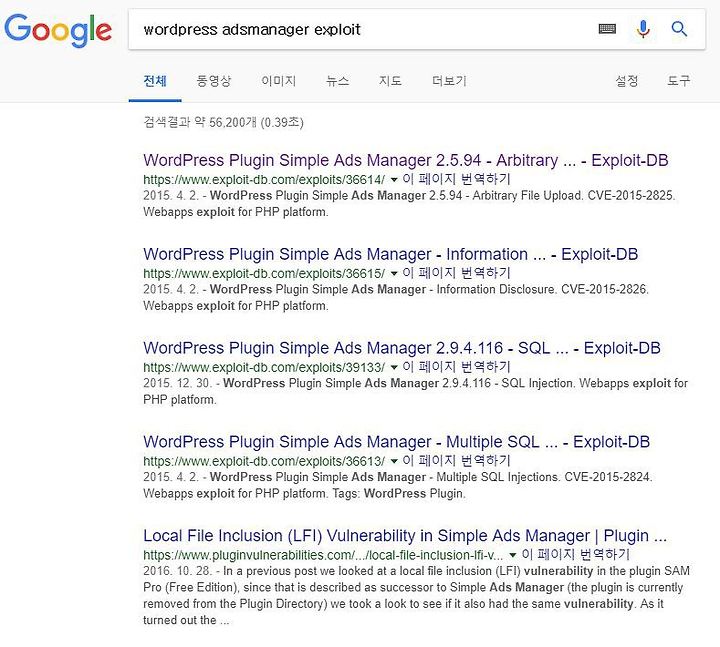Open 설정 settings menu
Image resolution: width=720 pixels, height=647 pixels.
pos(626,81)
